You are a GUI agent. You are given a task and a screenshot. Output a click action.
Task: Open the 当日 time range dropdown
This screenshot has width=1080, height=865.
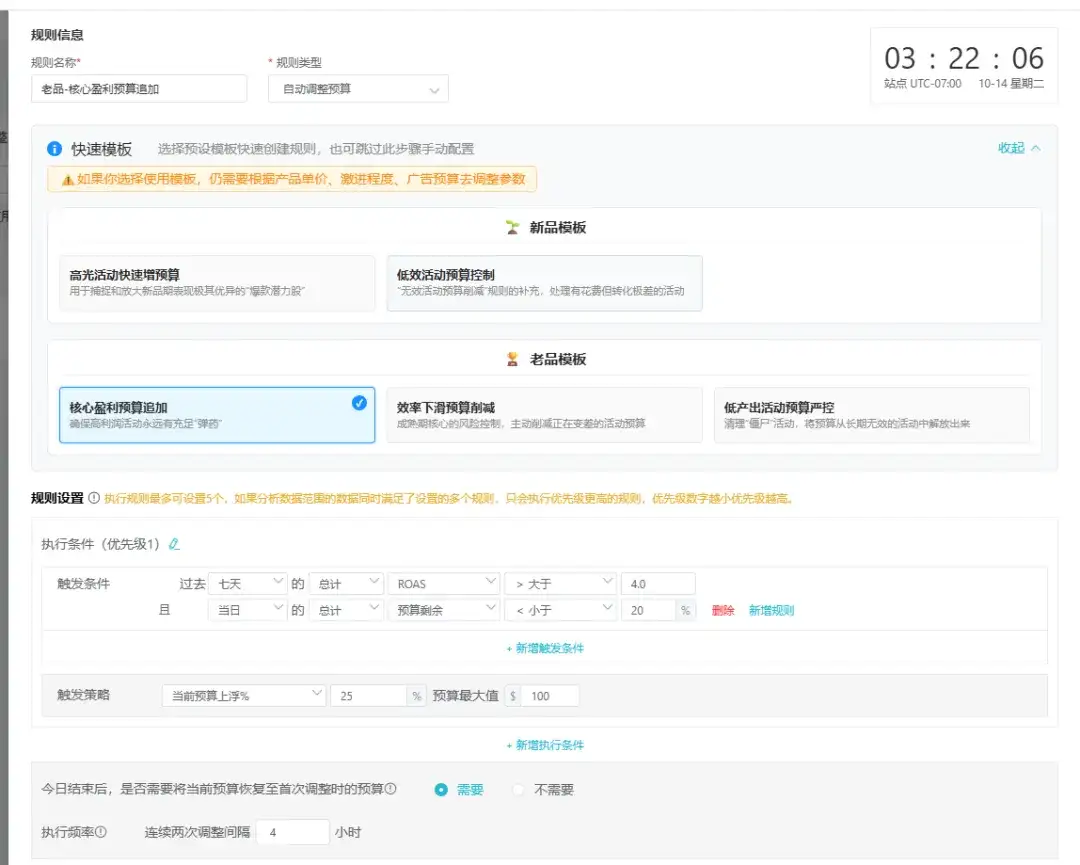point(247,610)
